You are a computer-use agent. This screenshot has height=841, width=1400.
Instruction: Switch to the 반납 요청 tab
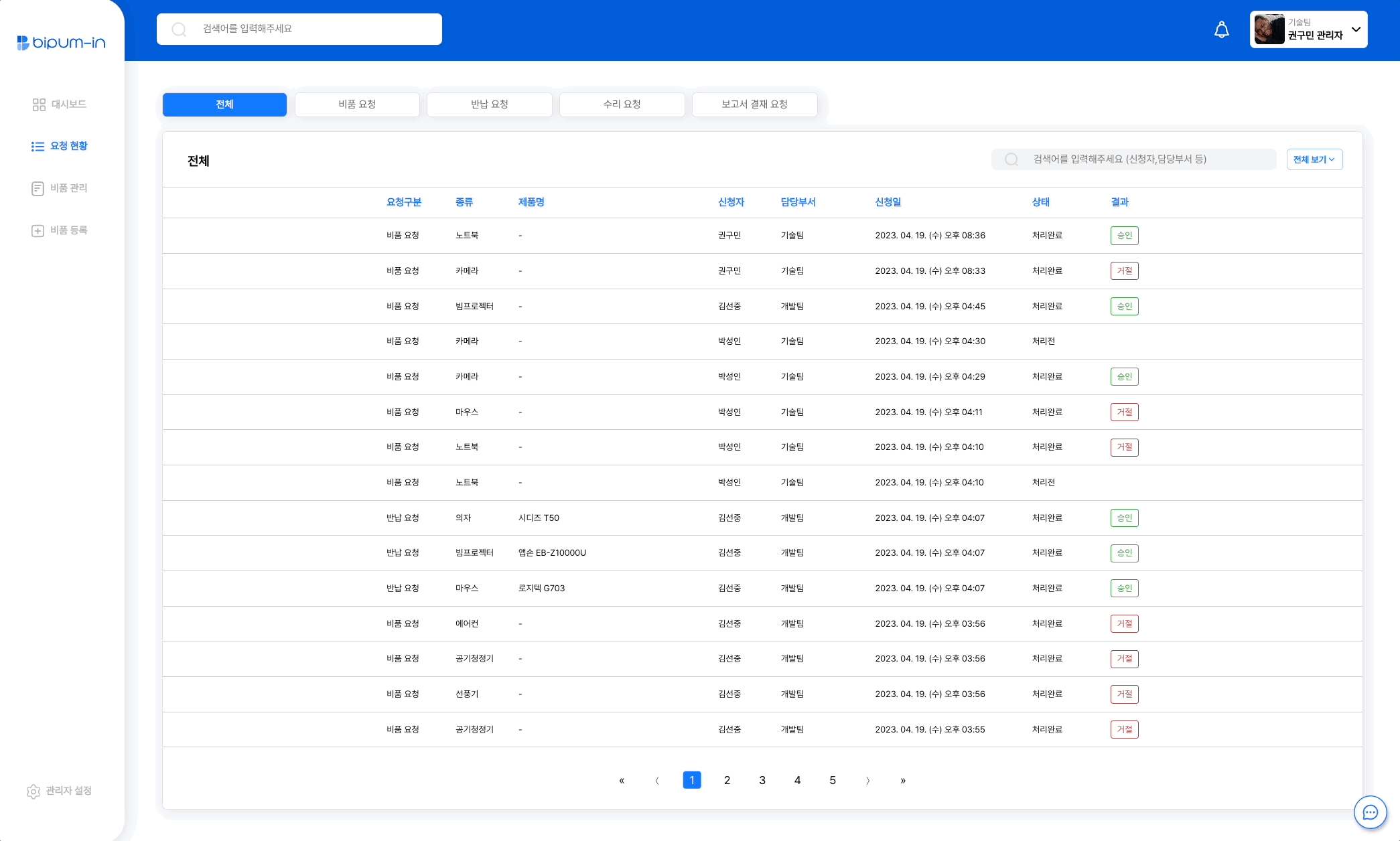[x=490, y=104]
